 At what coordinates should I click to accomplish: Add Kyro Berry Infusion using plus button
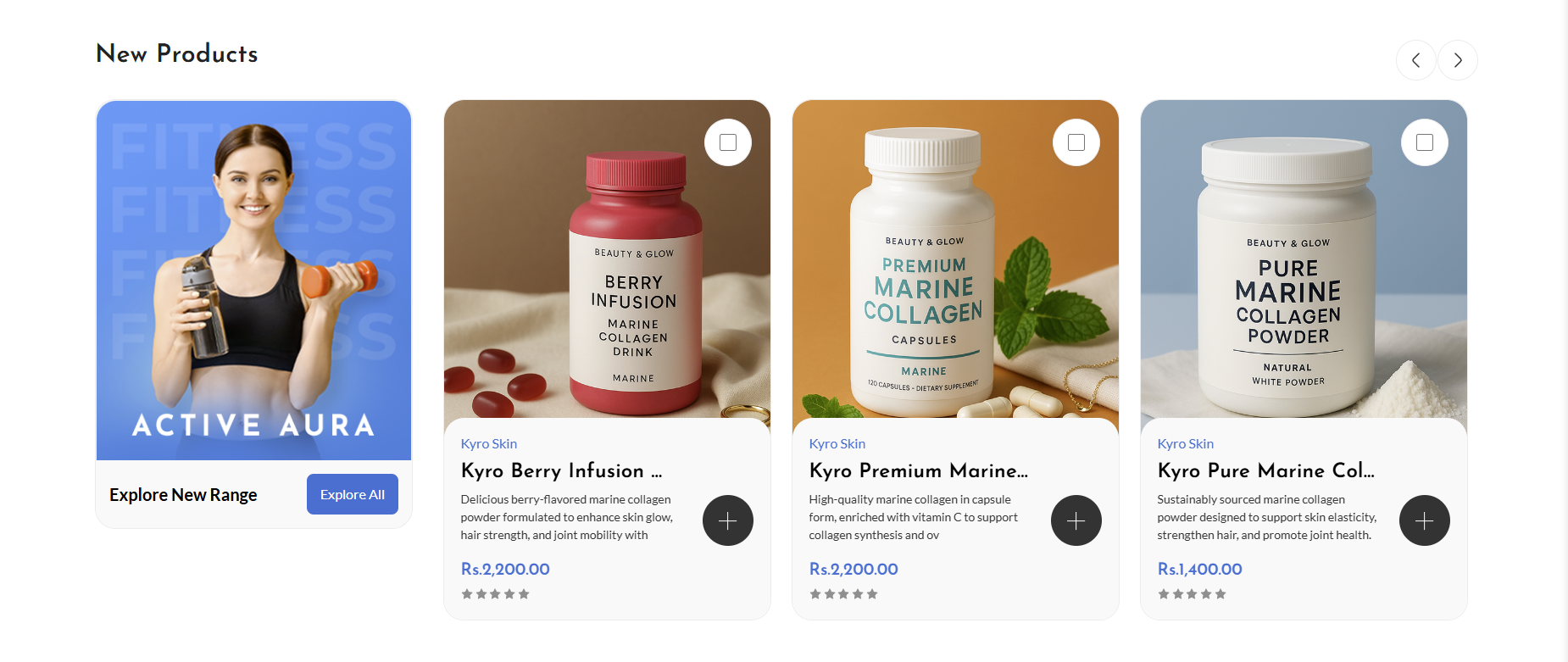tap(727, 520)
